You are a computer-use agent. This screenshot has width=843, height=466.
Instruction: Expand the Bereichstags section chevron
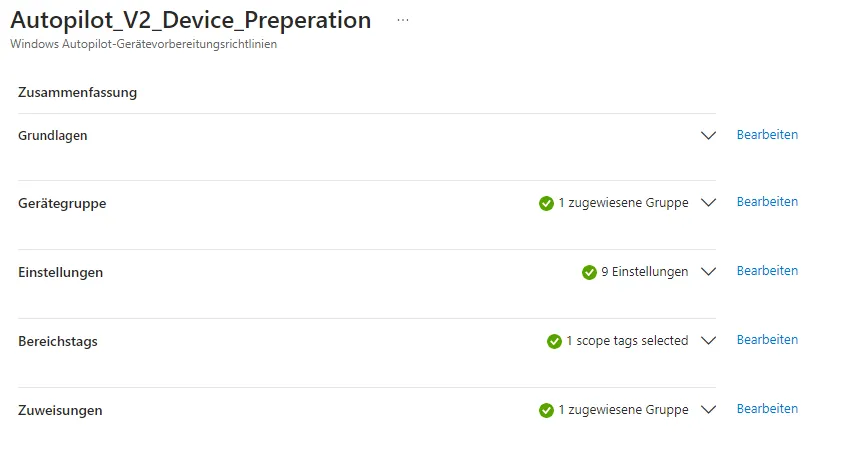pyautogui.click(x=709, y=341)
